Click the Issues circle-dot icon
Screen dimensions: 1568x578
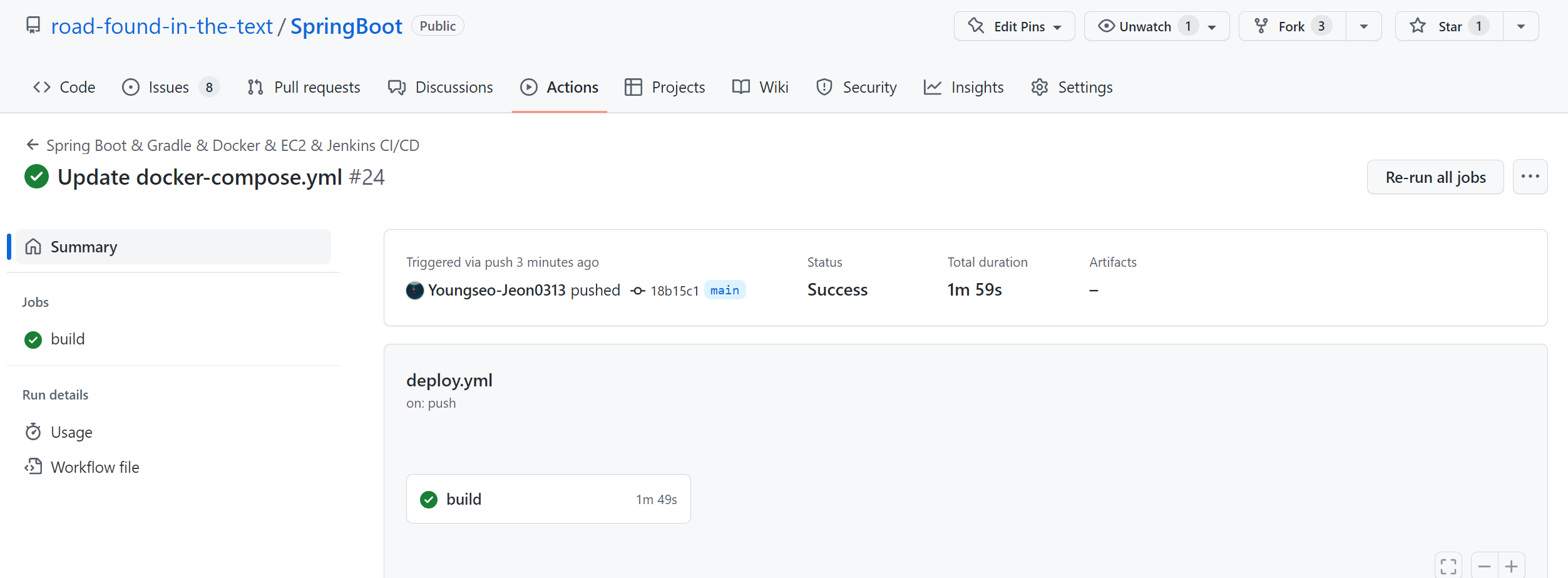[131, 87]
